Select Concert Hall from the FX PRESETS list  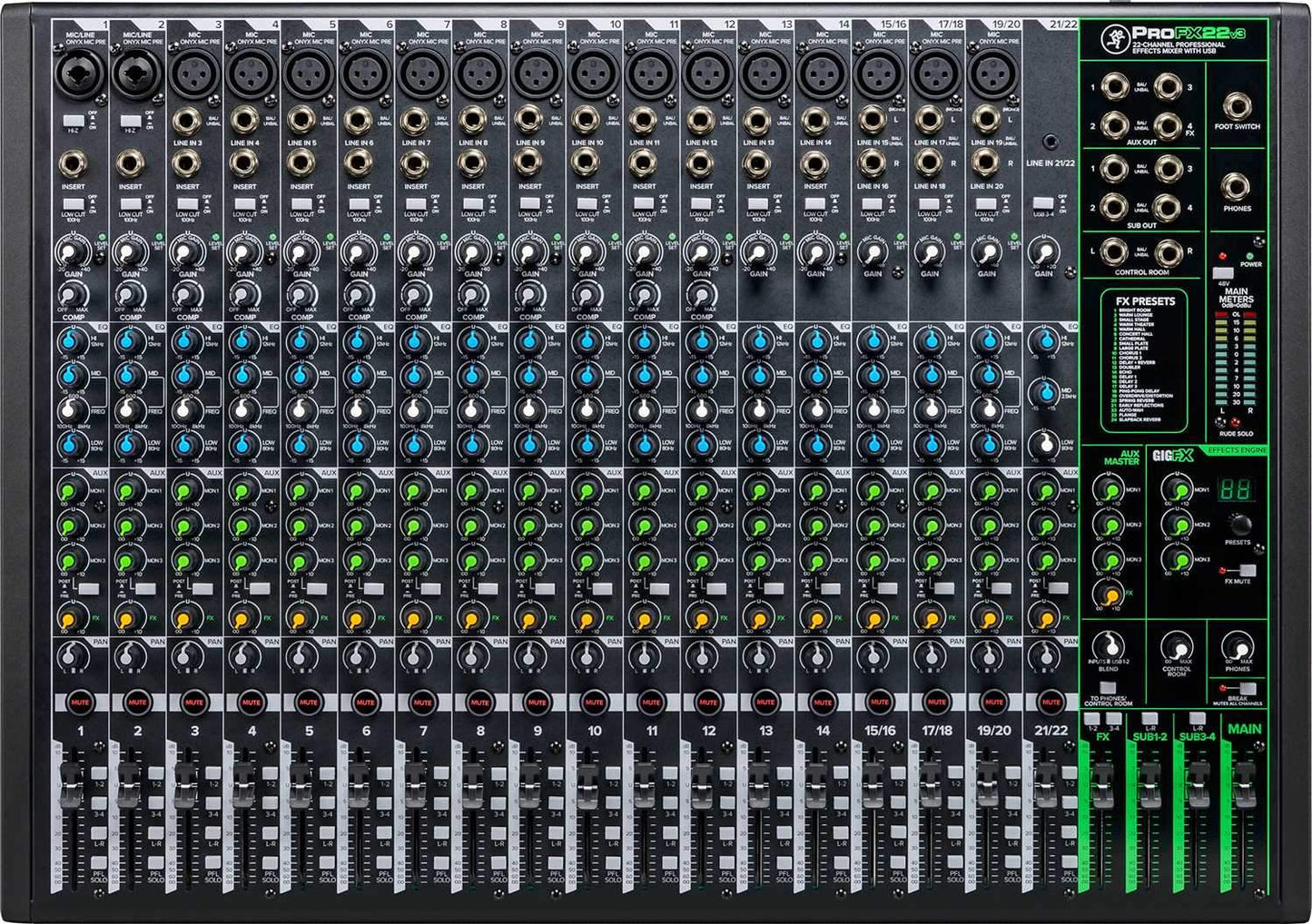tap(1136, 334)
